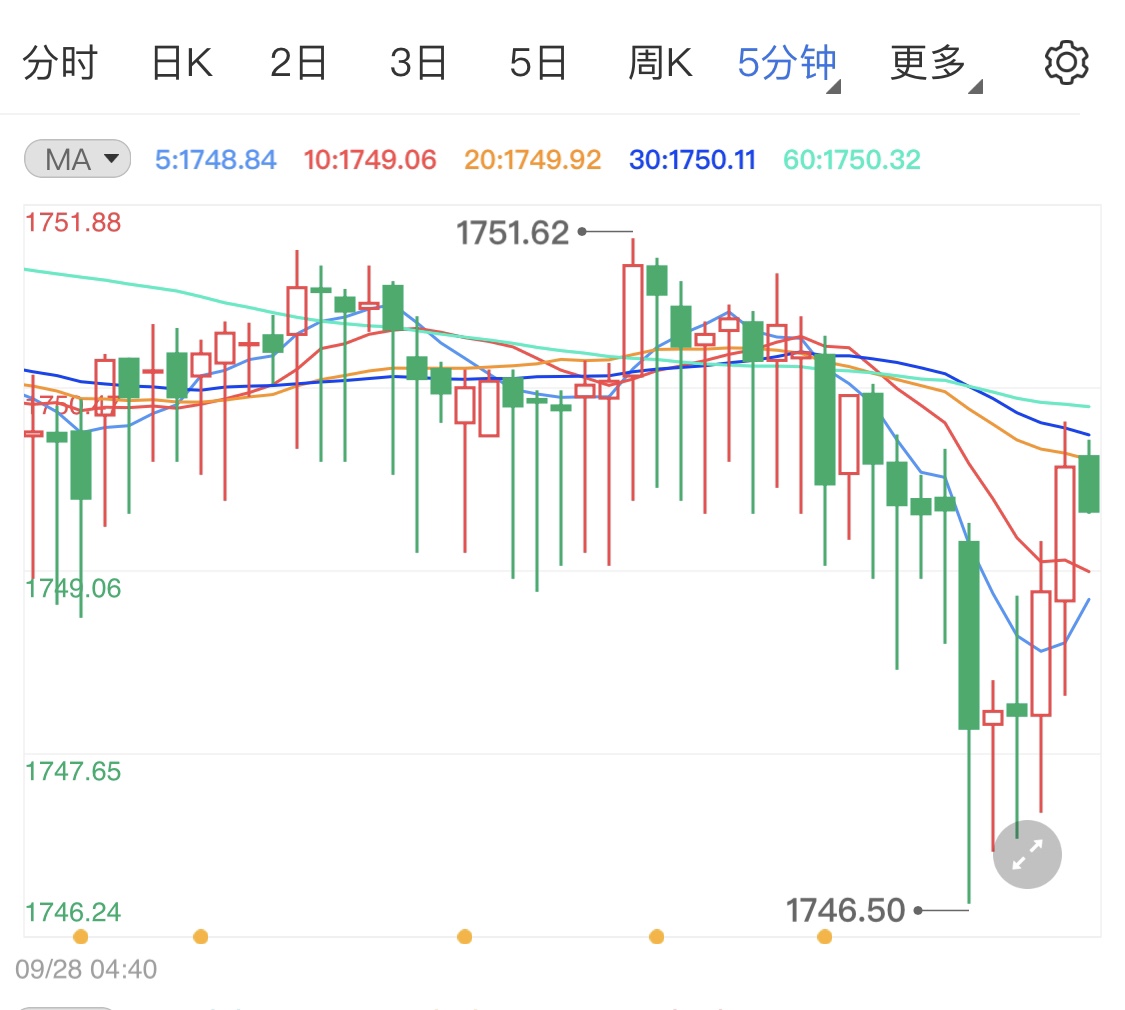The height and width of the screenshot is (1010, 1125).
Task: Tap the fullscreen expand arrows icon
Action: 1027,855
